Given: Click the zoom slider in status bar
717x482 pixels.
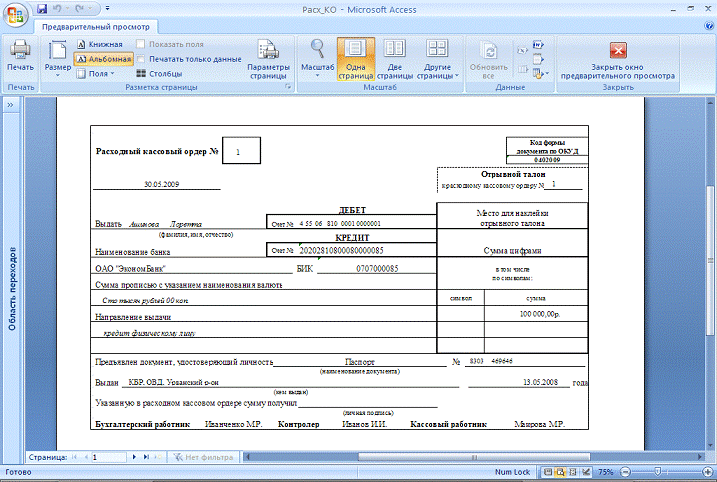Looking at the screenshot, I should coord(657,471).
